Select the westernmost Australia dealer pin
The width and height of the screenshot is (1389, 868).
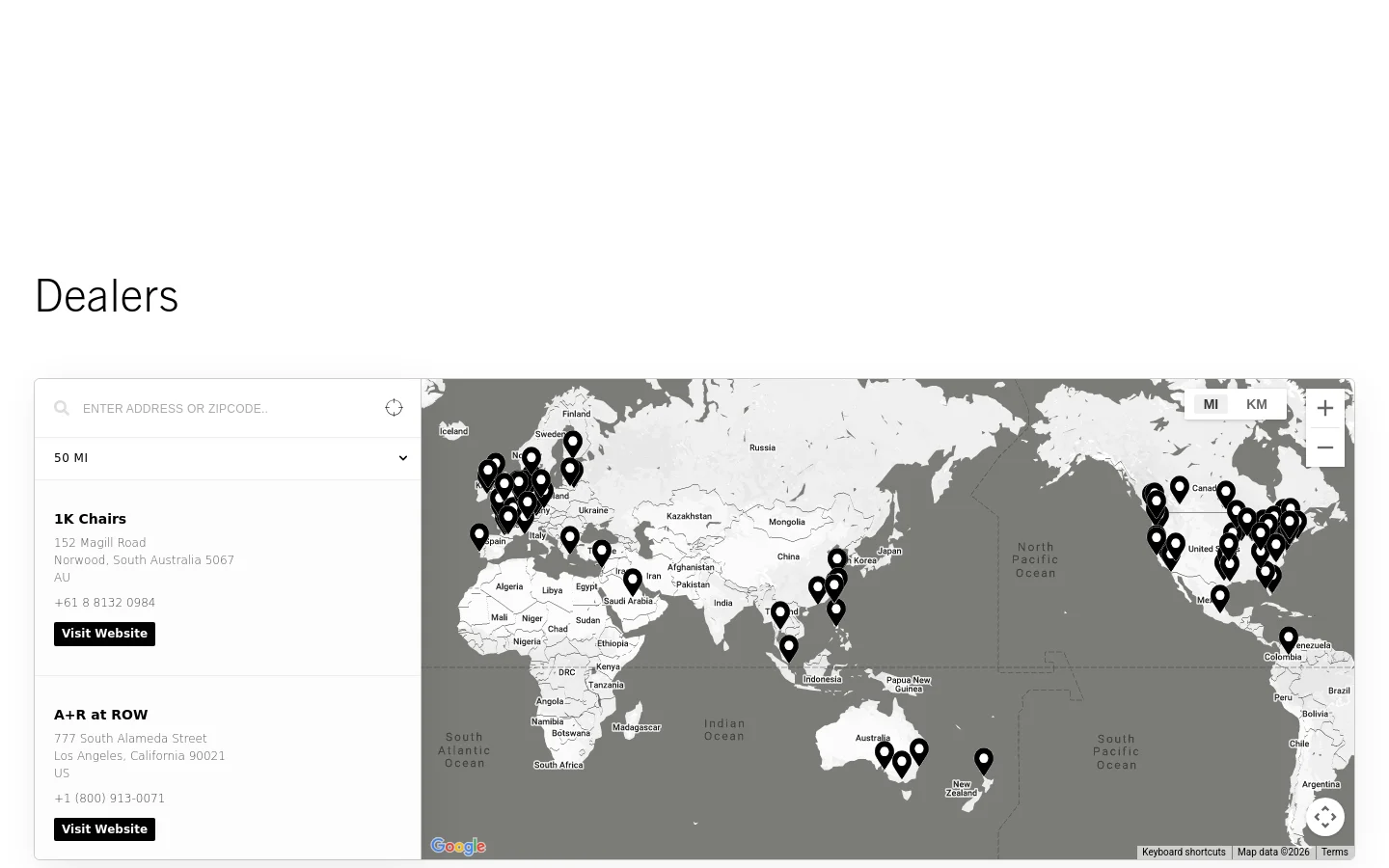[885, 755]
